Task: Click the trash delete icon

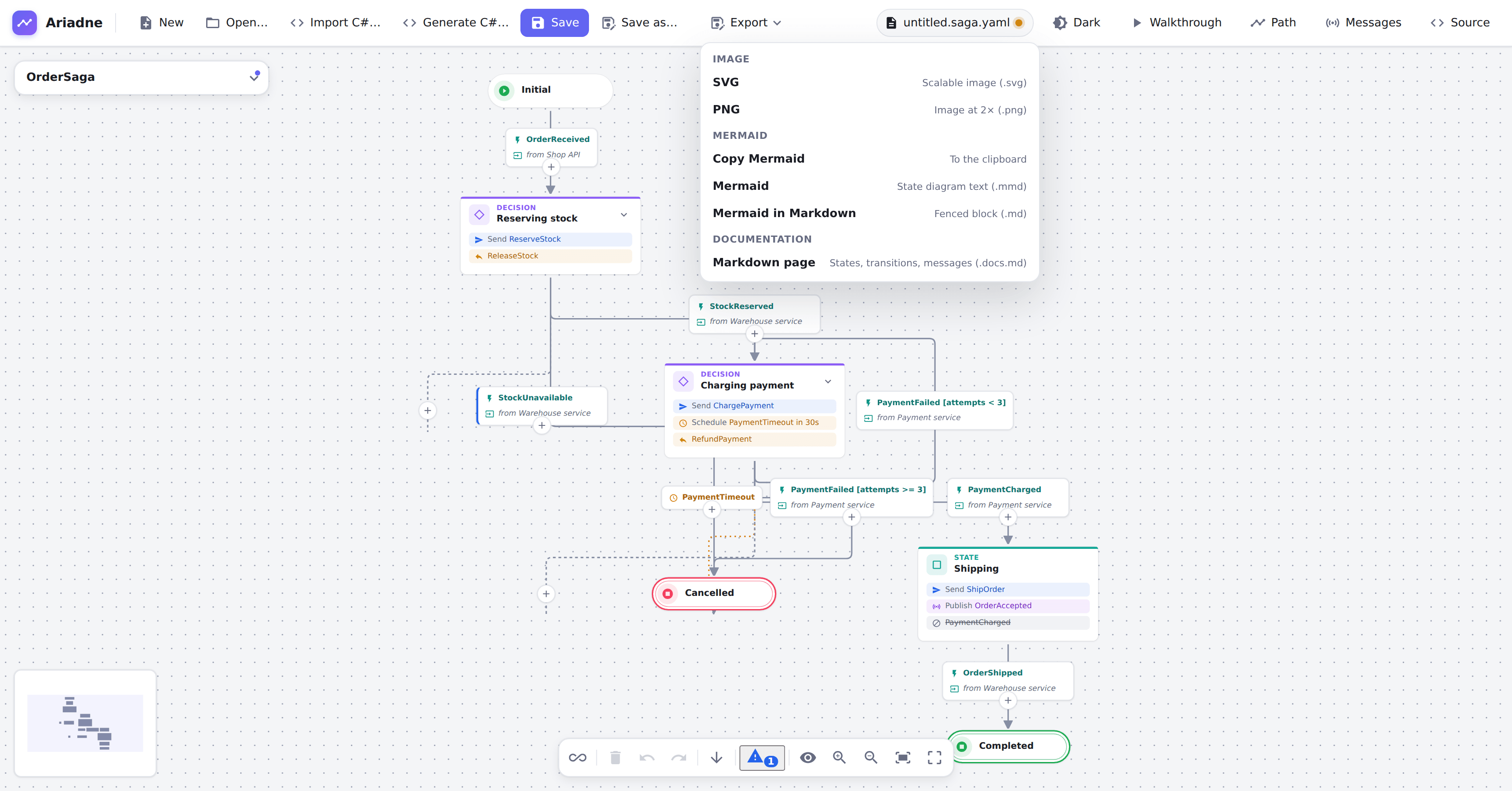Action: coord(615,758)
